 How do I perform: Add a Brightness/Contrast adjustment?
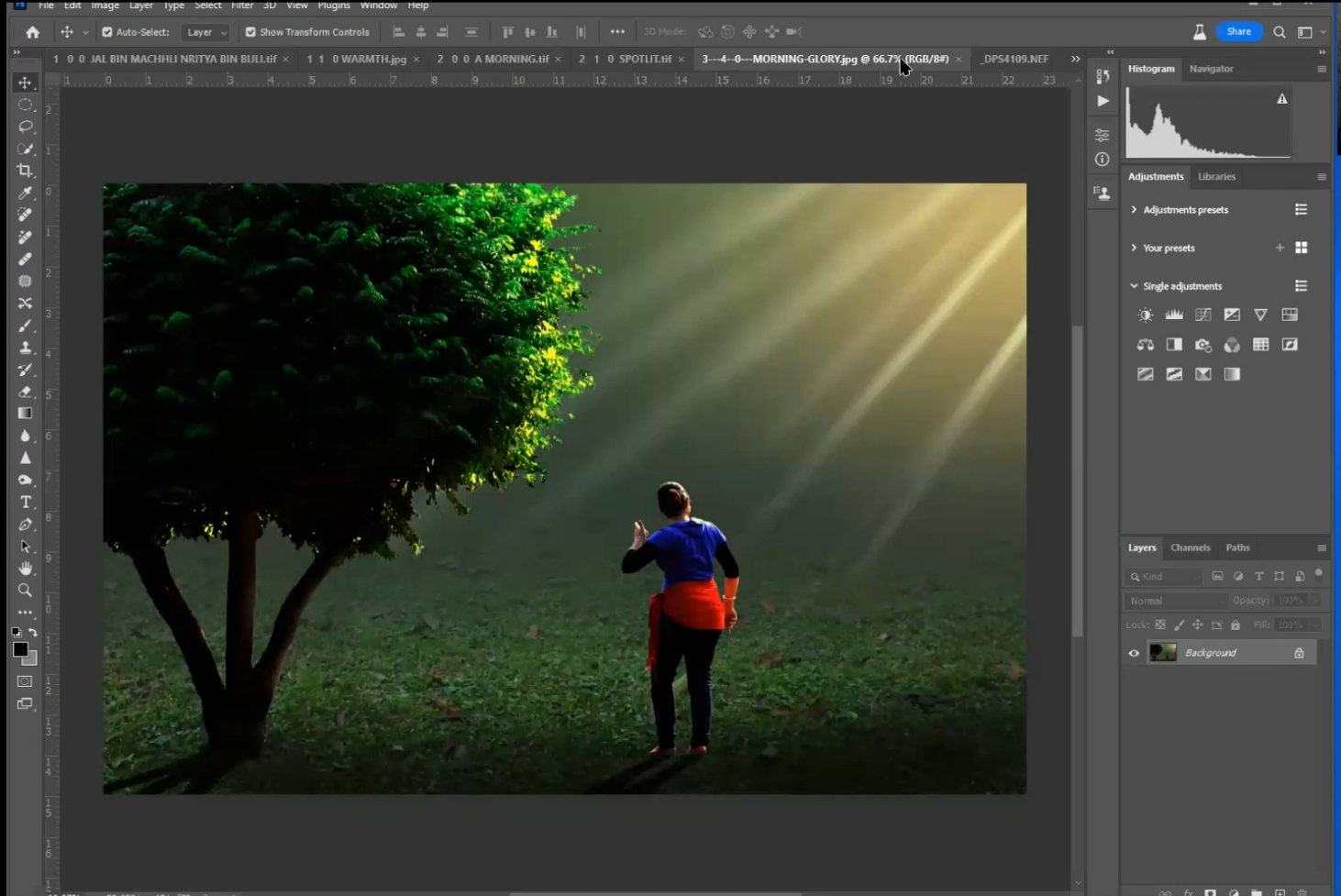(1145, 315)
